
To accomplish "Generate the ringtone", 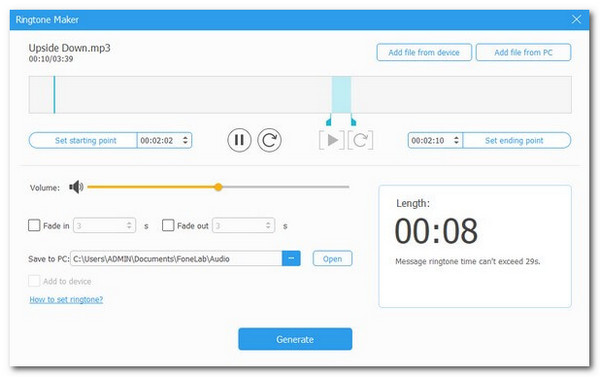I will (x=295, y=339).
